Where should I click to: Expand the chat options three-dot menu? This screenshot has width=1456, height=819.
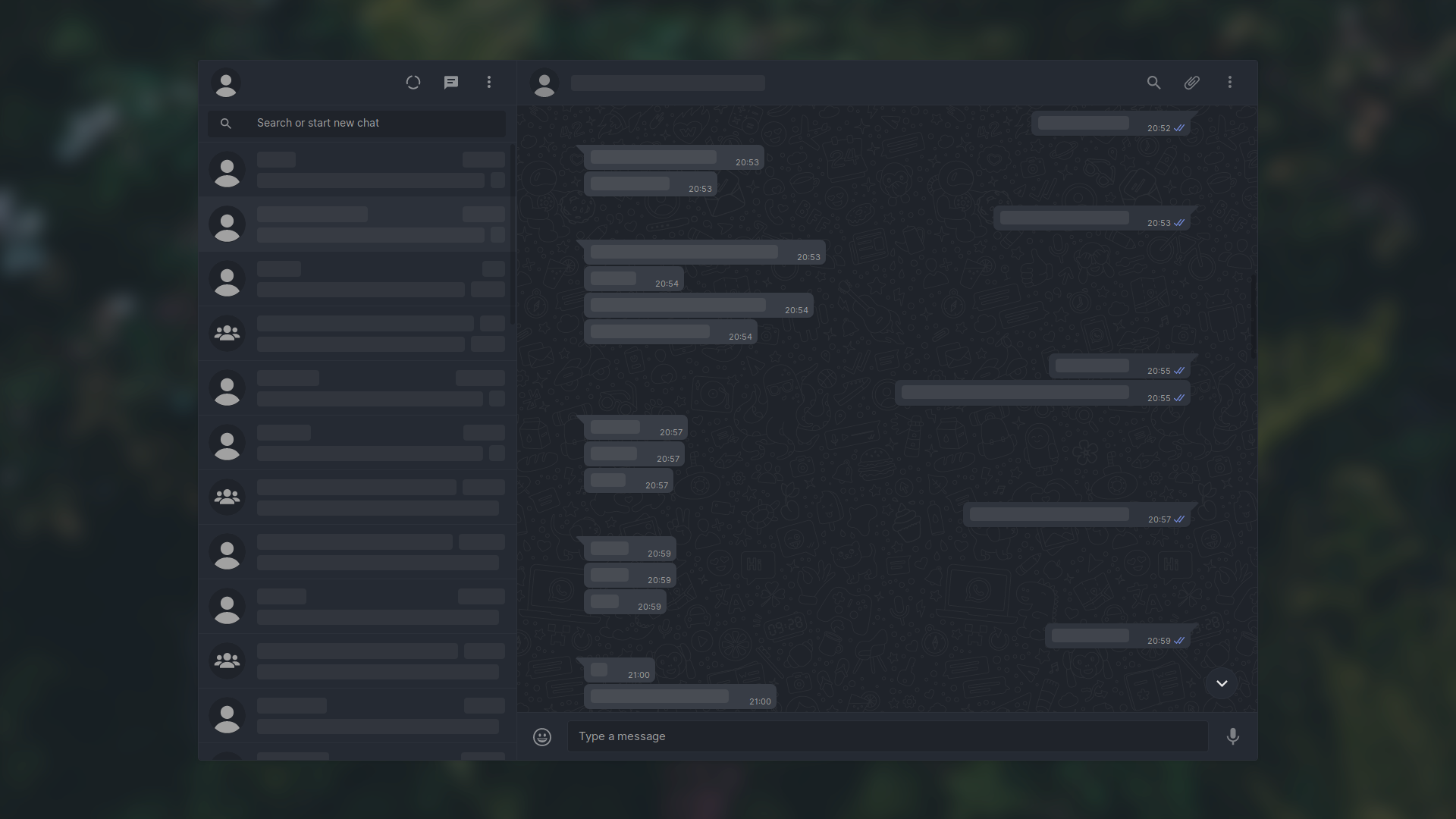coord(1229,82)
